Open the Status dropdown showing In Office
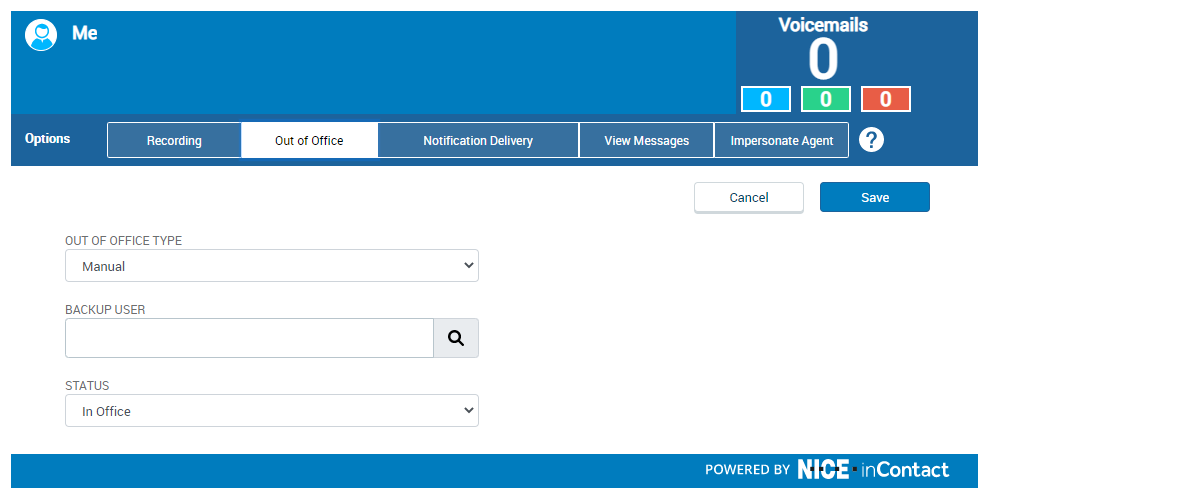The height and width of the screenshot is (503, 1188). (272, 411)
